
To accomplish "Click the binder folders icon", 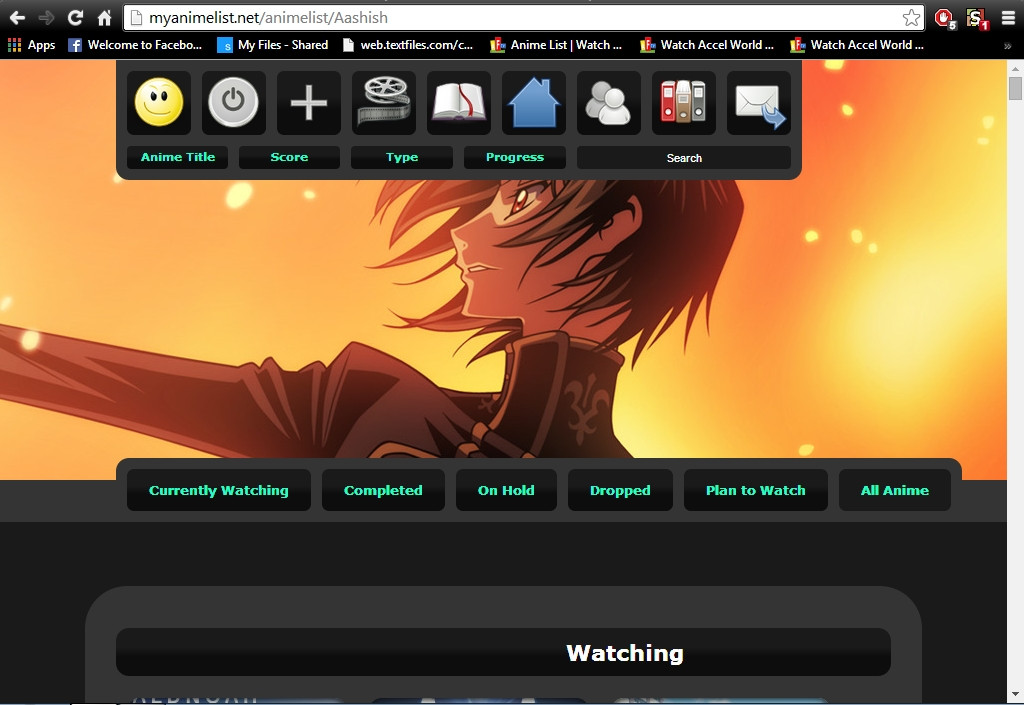I will [x=684, y=103].
